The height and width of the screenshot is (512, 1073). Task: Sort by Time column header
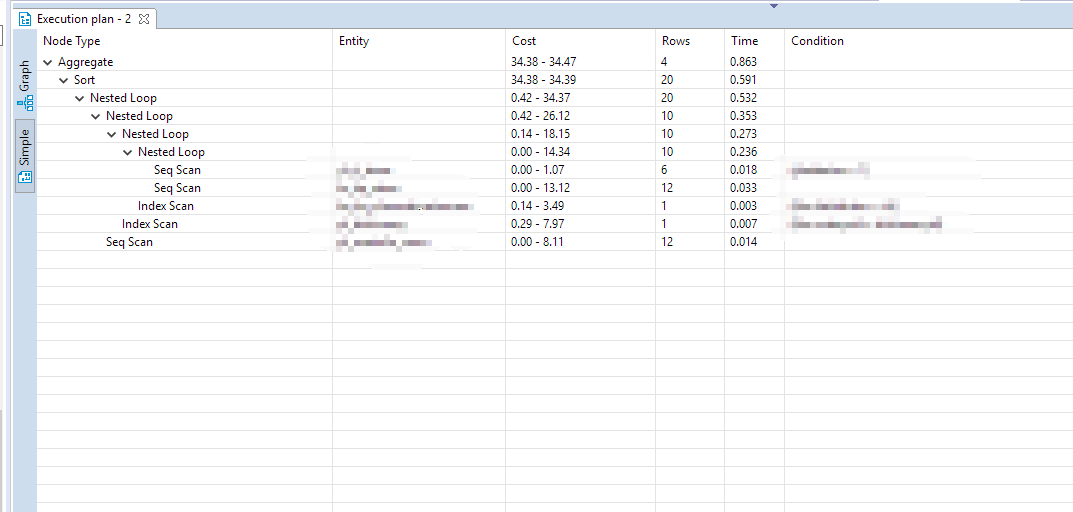click(x=754, y=41)
